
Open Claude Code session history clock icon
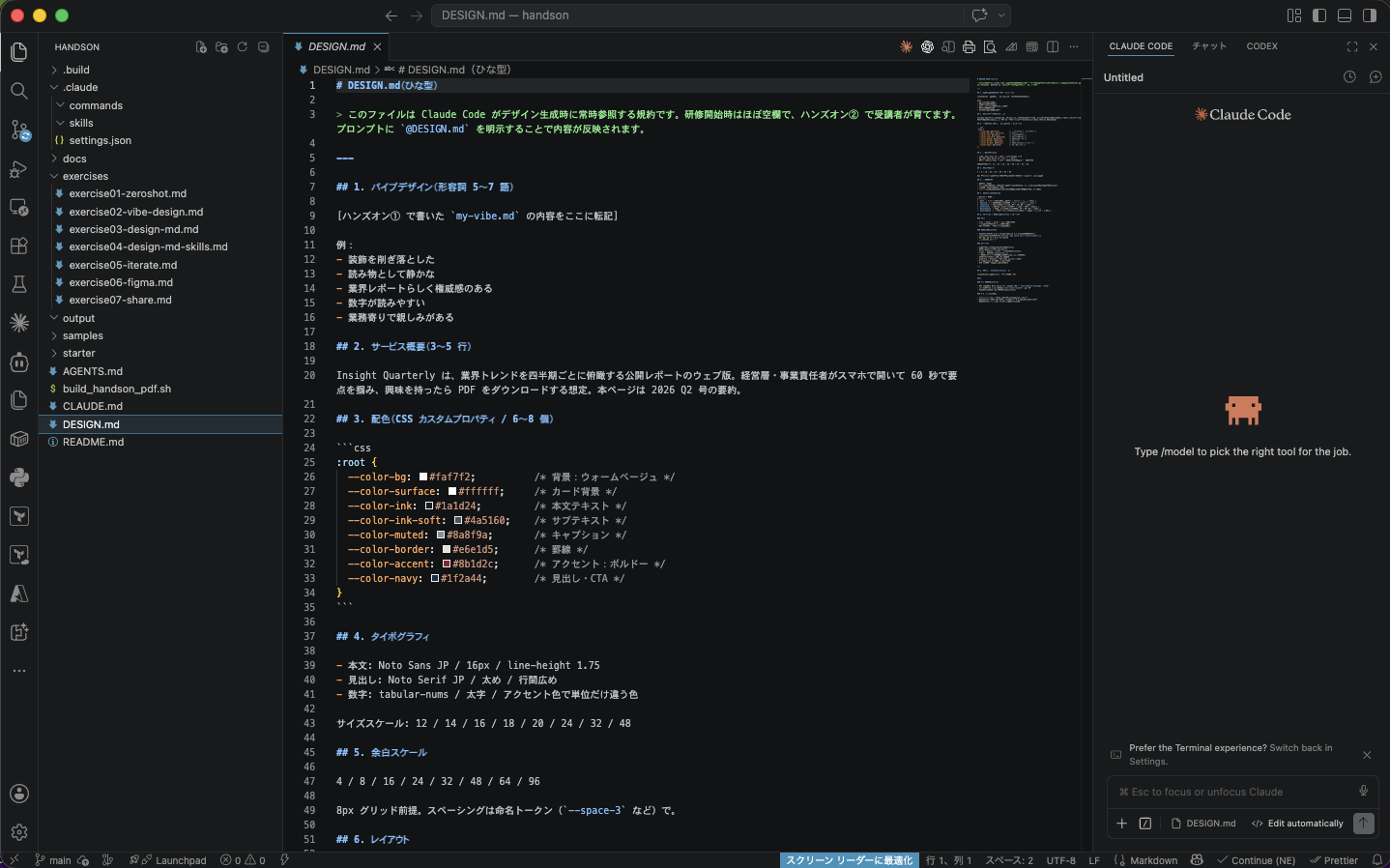(1349, 77)
